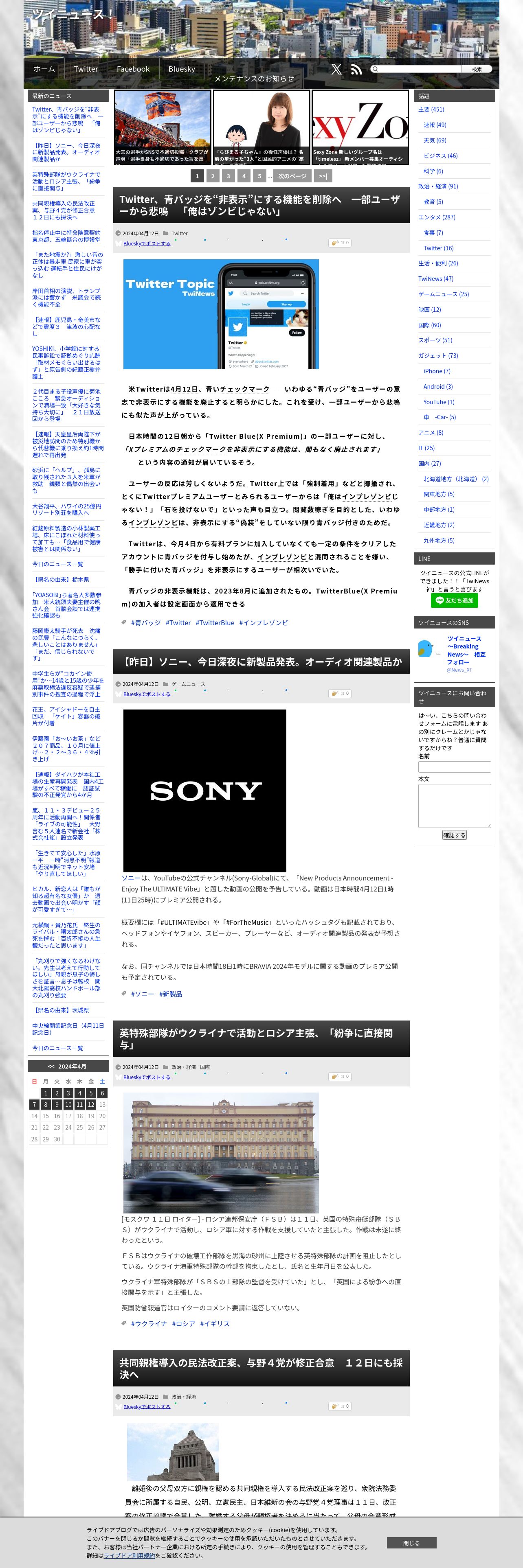Open the Twitter Topic article image

click(x=221, y=314)
